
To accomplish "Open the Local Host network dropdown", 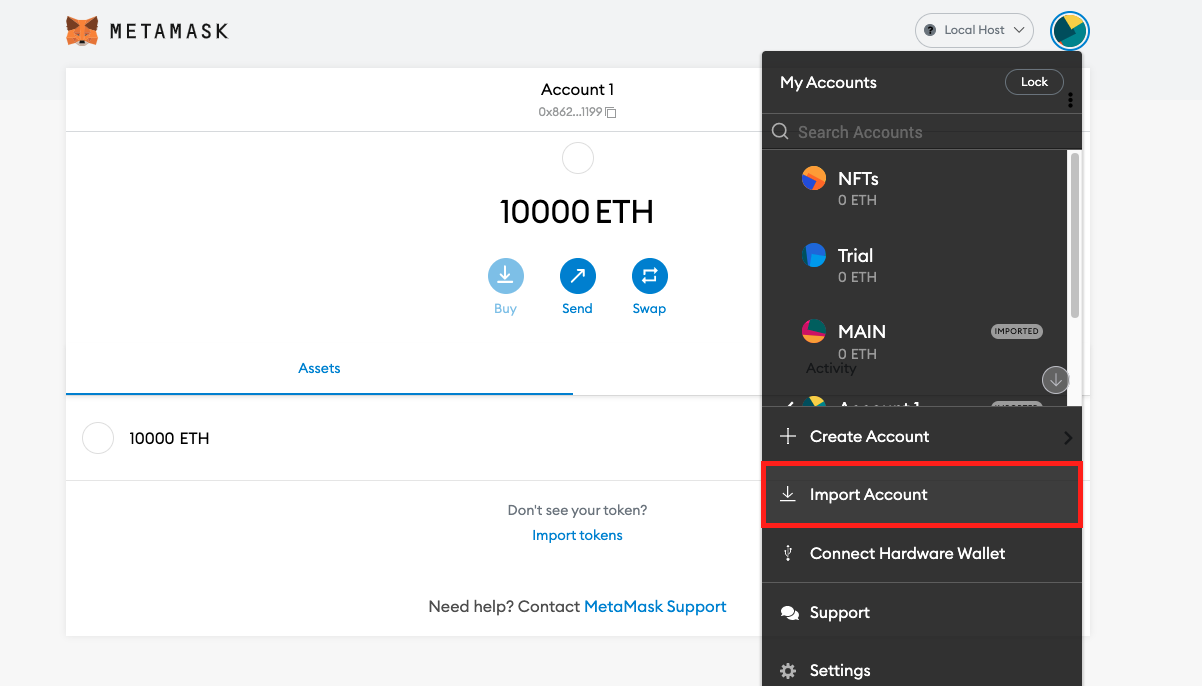I will (974, 30).
